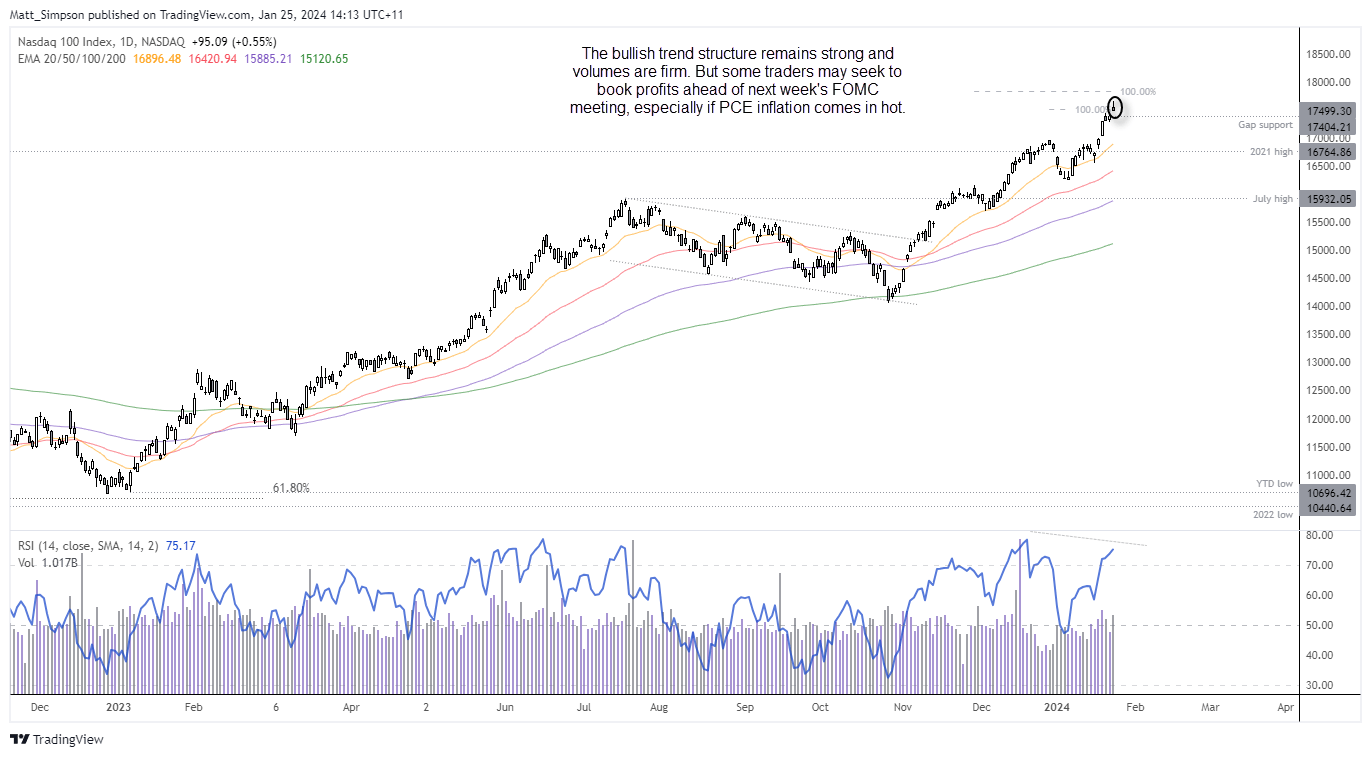Select the 2021 high line label

coord(1273,151)
